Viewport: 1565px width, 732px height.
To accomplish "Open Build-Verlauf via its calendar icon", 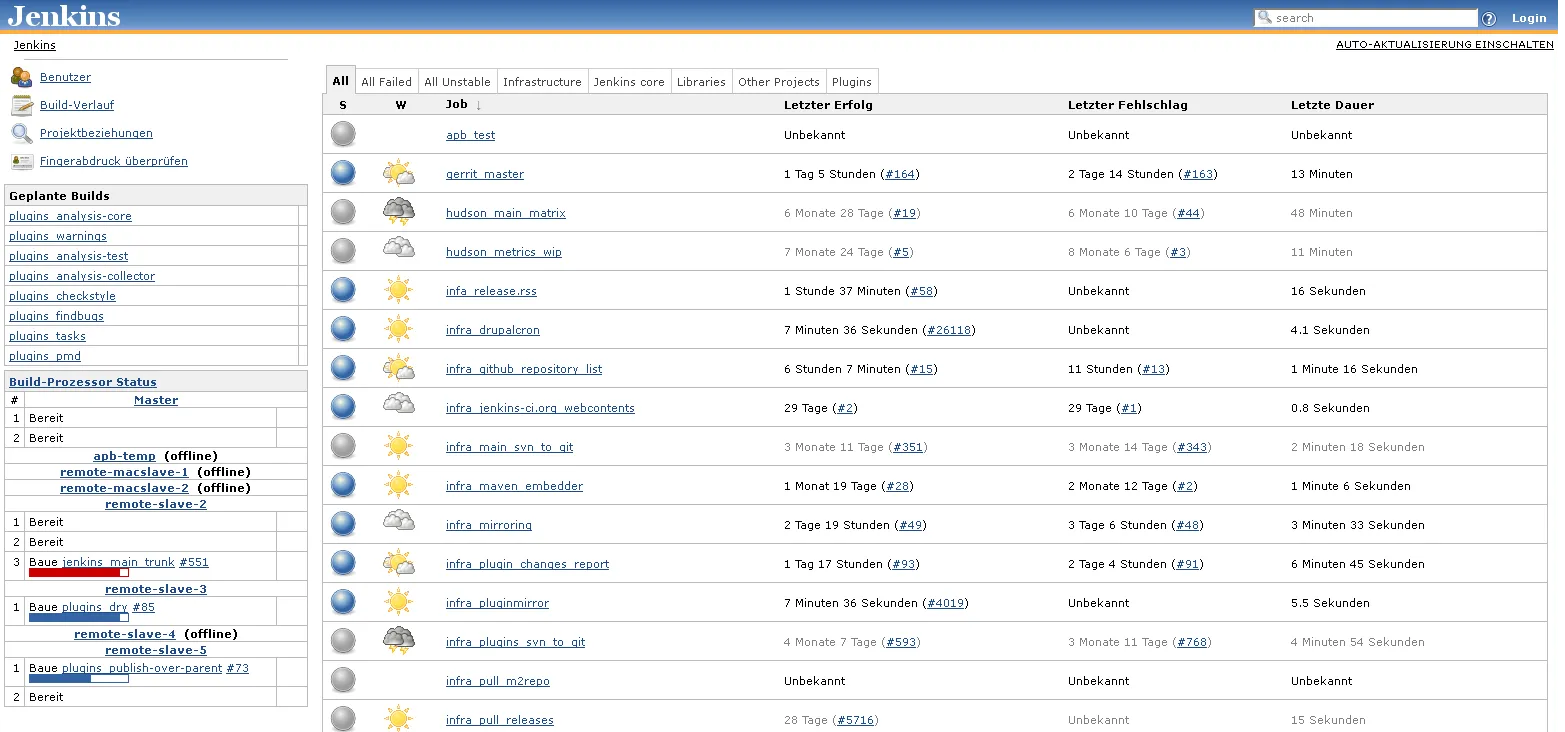I will coord(21,104).
